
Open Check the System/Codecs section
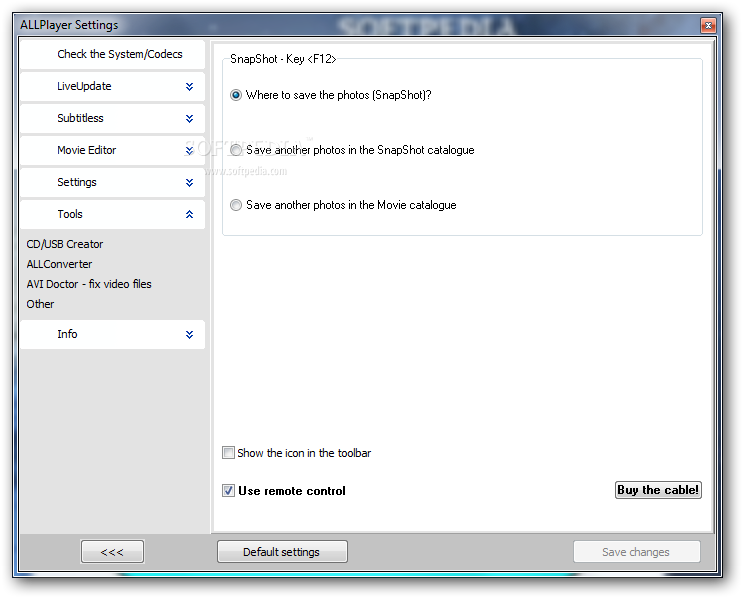click(112, 54)
